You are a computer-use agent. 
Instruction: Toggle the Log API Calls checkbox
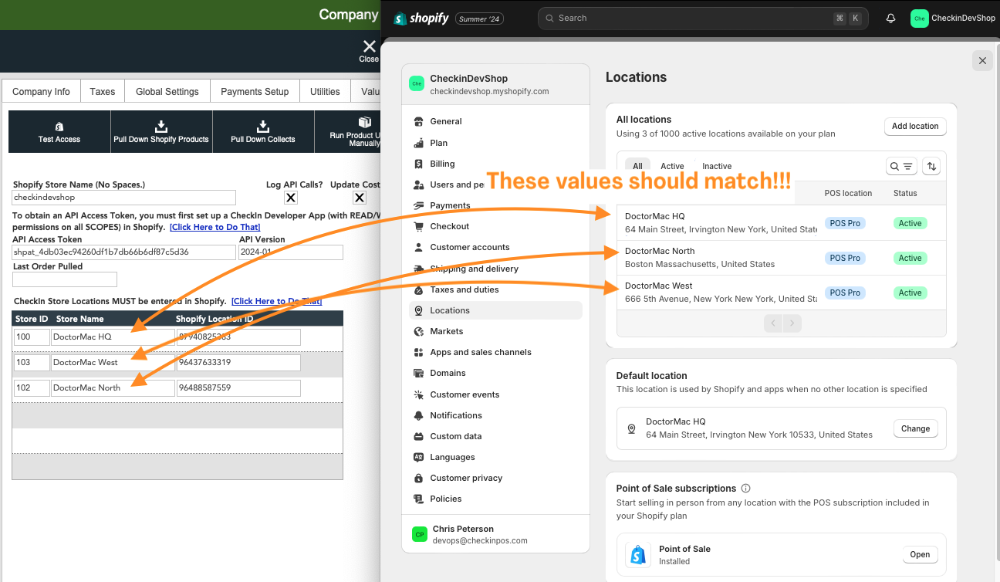tap(292, 198)
